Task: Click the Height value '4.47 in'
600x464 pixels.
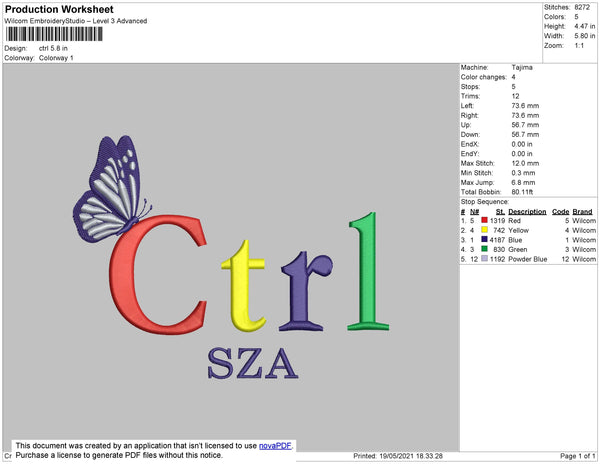Action: pyautogui.click(x=584, y=26)
